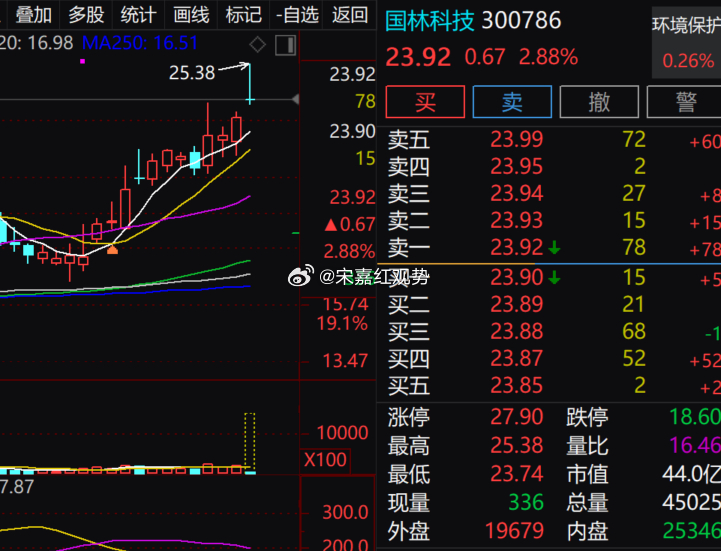Click the 13.47 price axis label

pos(345,361)
